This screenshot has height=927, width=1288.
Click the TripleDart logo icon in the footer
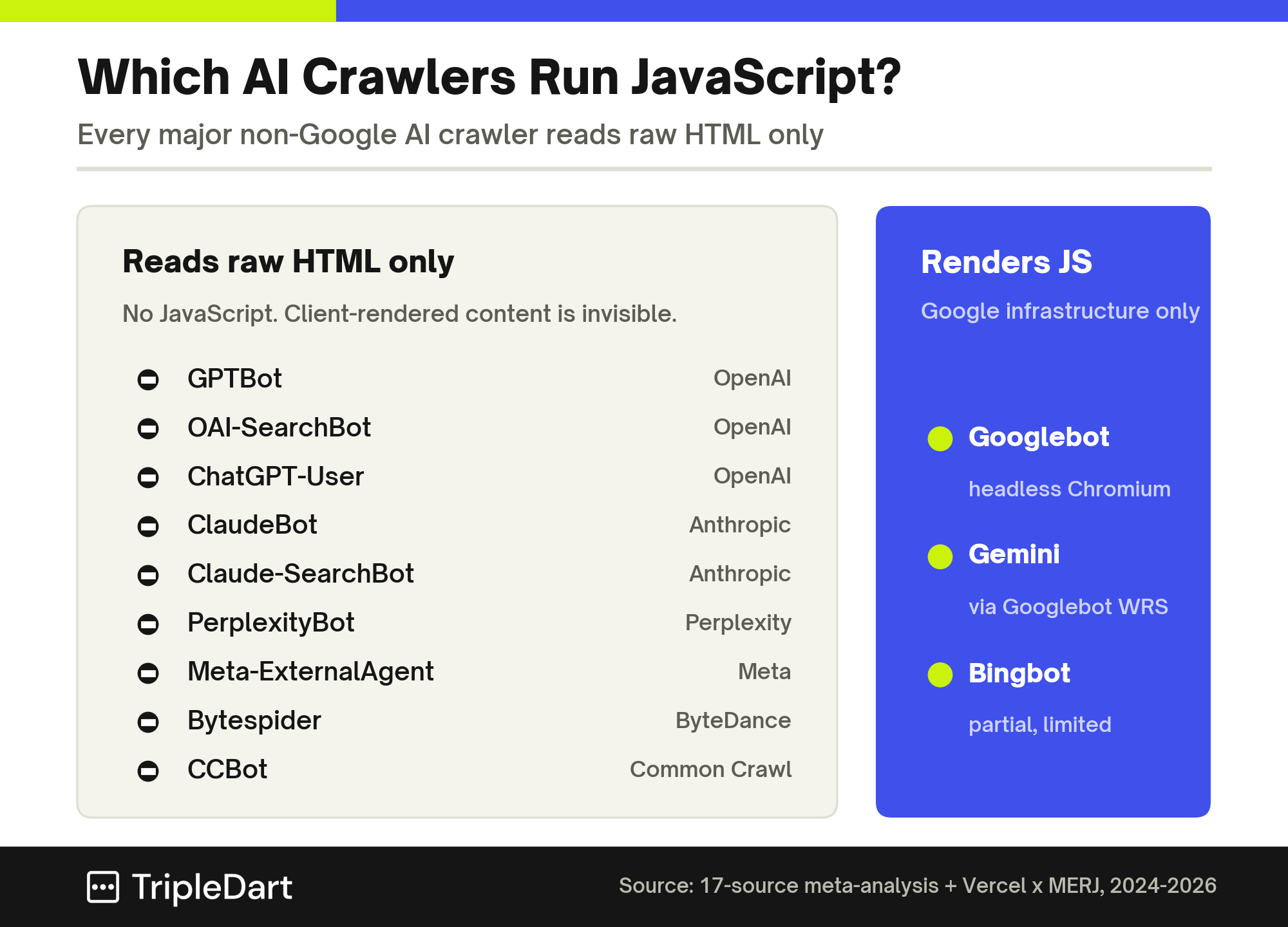pyautogui.click(x=103, y=888)
